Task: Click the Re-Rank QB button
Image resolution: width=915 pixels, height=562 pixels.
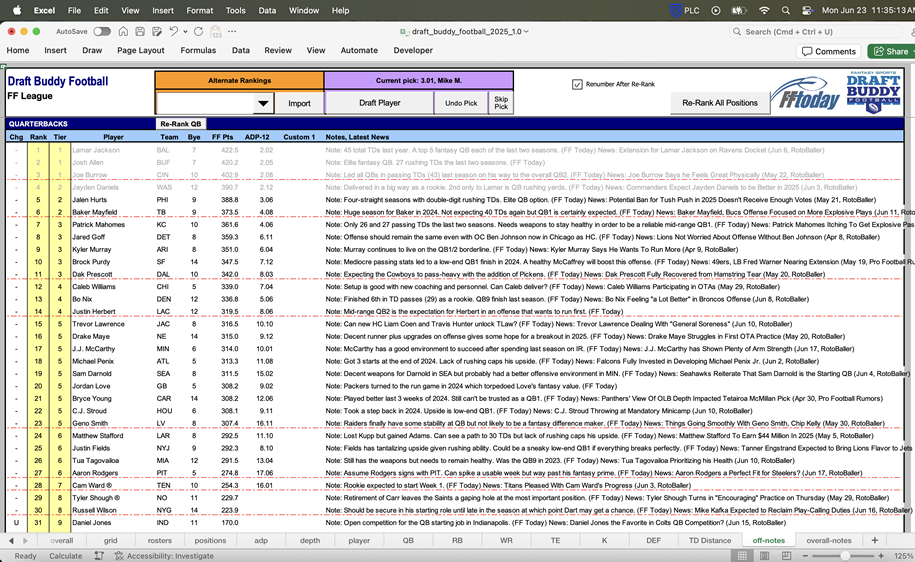Action: (x=180, y=124)
